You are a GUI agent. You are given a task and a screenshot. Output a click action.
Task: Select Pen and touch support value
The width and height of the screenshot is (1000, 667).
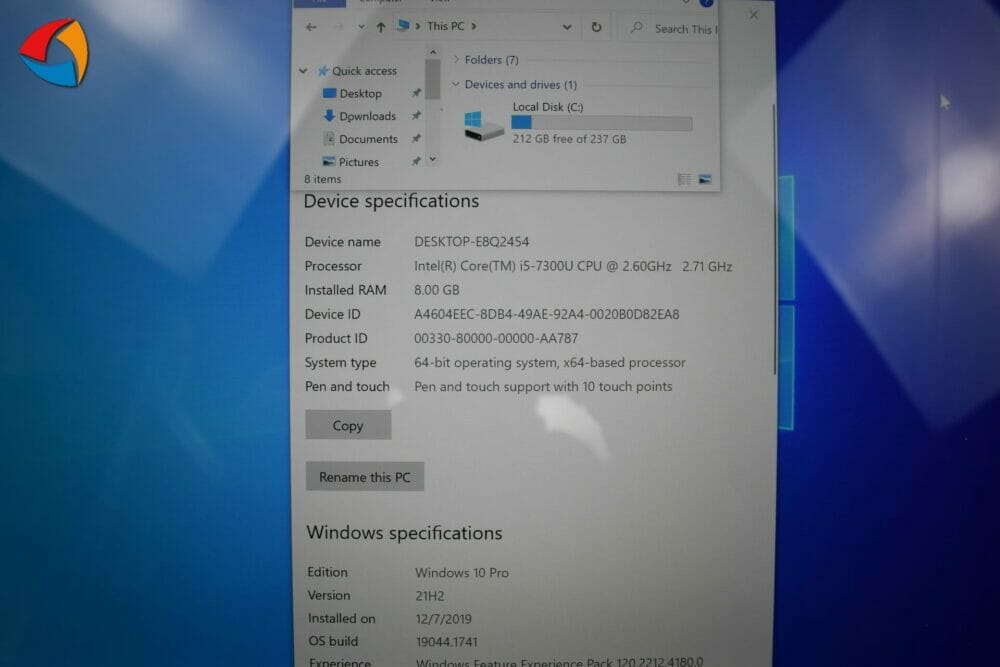coord(543,386)
